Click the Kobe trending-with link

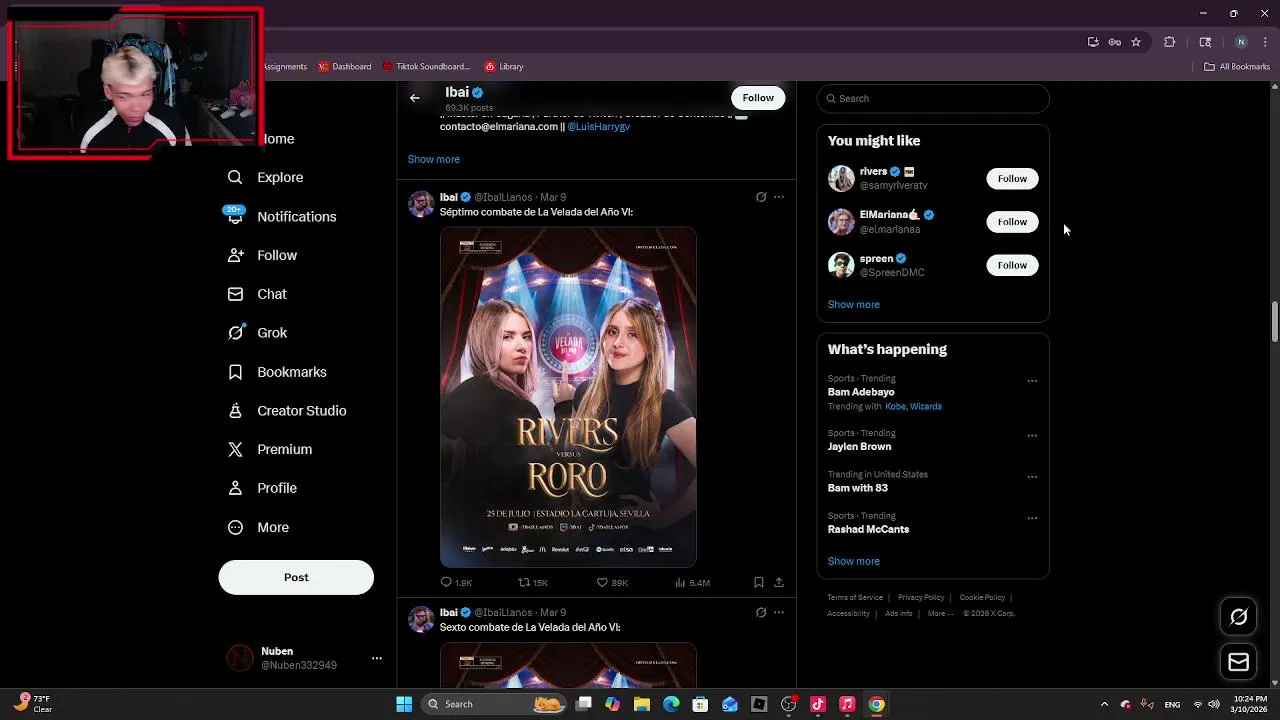click(x=896, y=407)
